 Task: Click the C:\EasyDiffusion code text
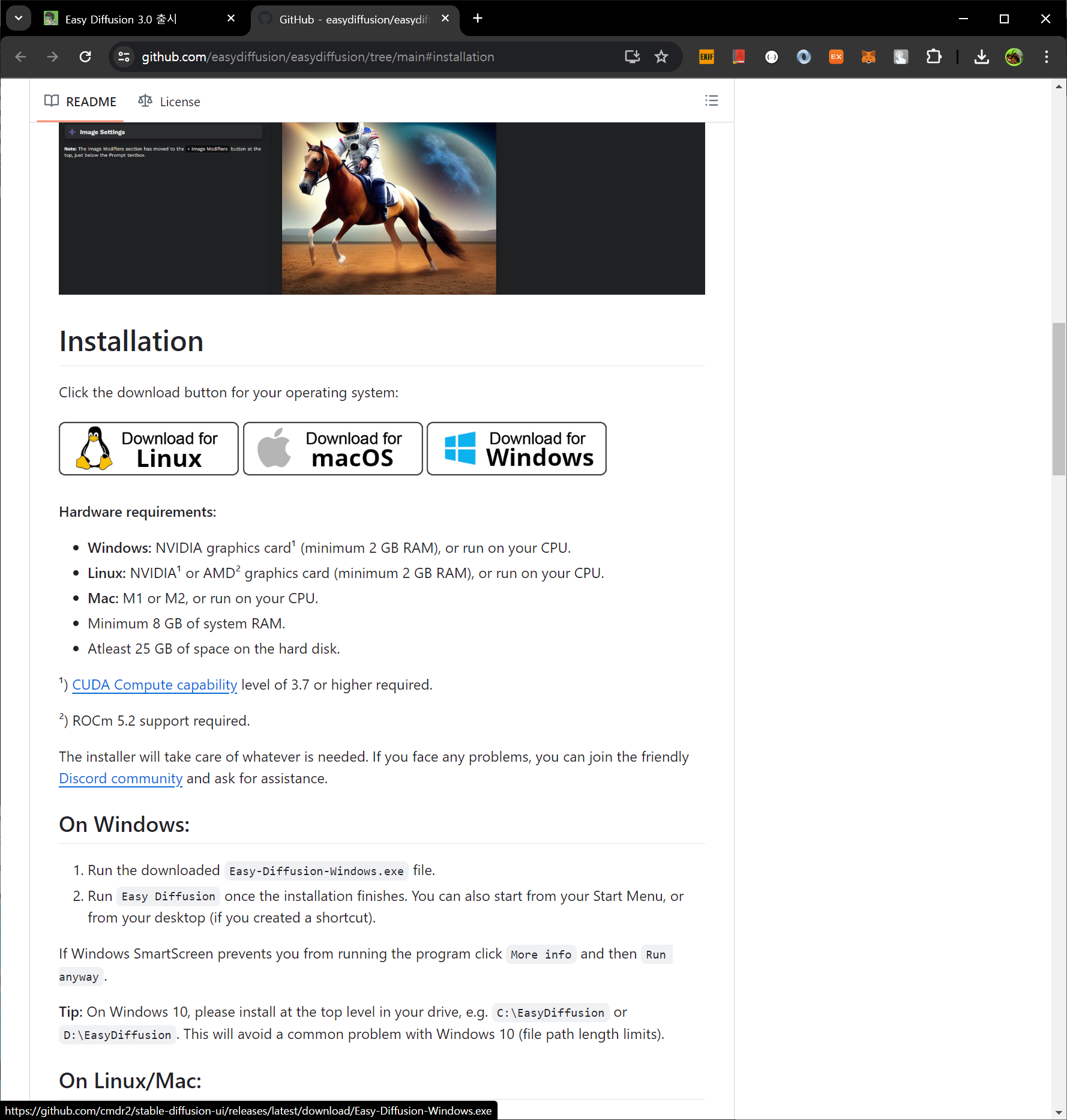(550, 1013)
